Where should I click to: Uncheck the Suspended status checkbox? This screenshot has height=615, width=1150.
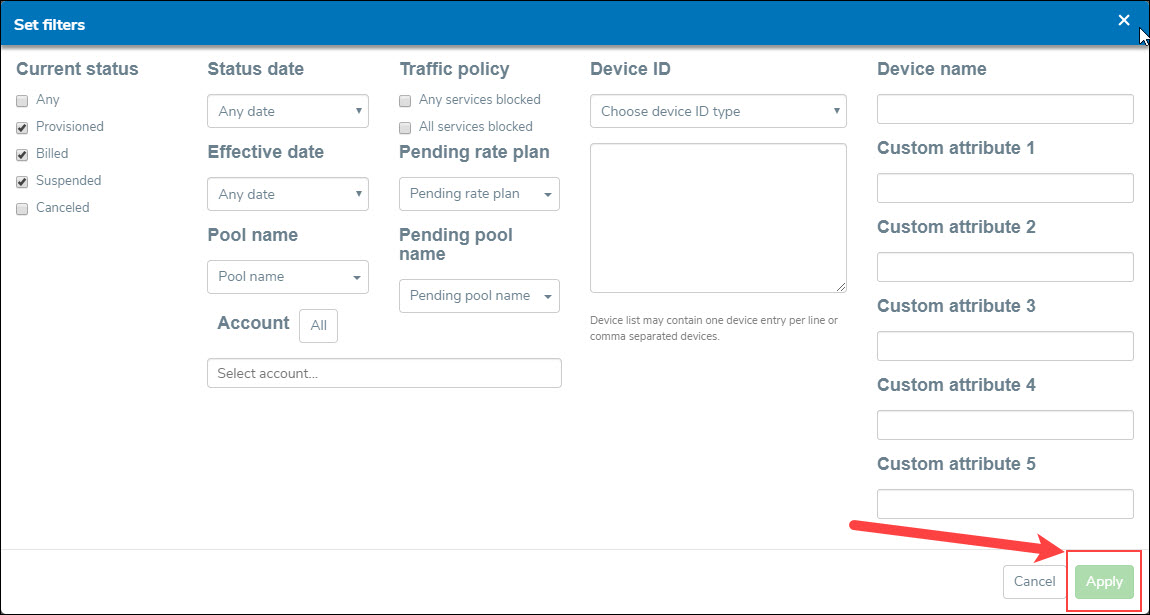pyautogui.click(x=22, y=182)
